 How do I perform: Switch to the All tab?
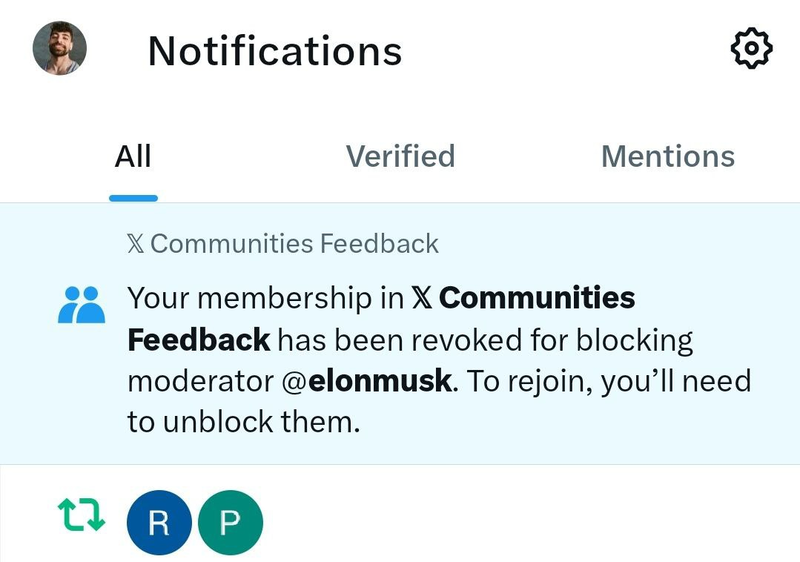coord(133,157)
